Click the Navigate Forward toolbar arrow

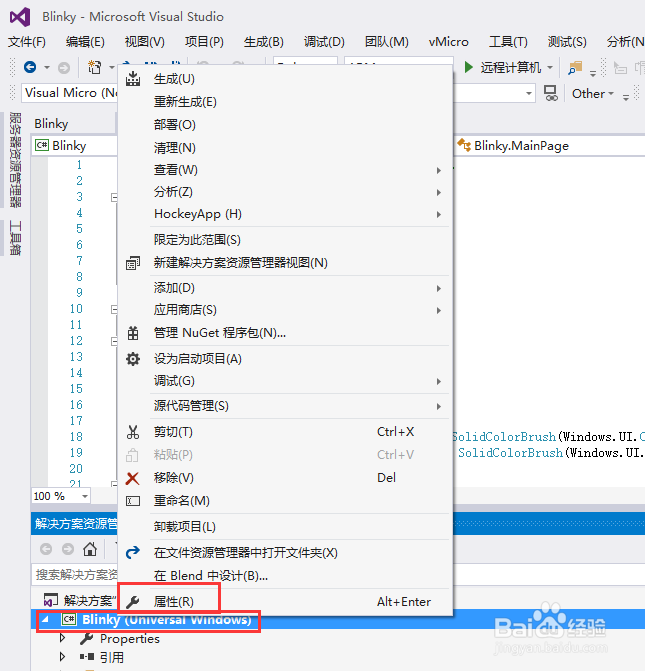click(64, 68)
